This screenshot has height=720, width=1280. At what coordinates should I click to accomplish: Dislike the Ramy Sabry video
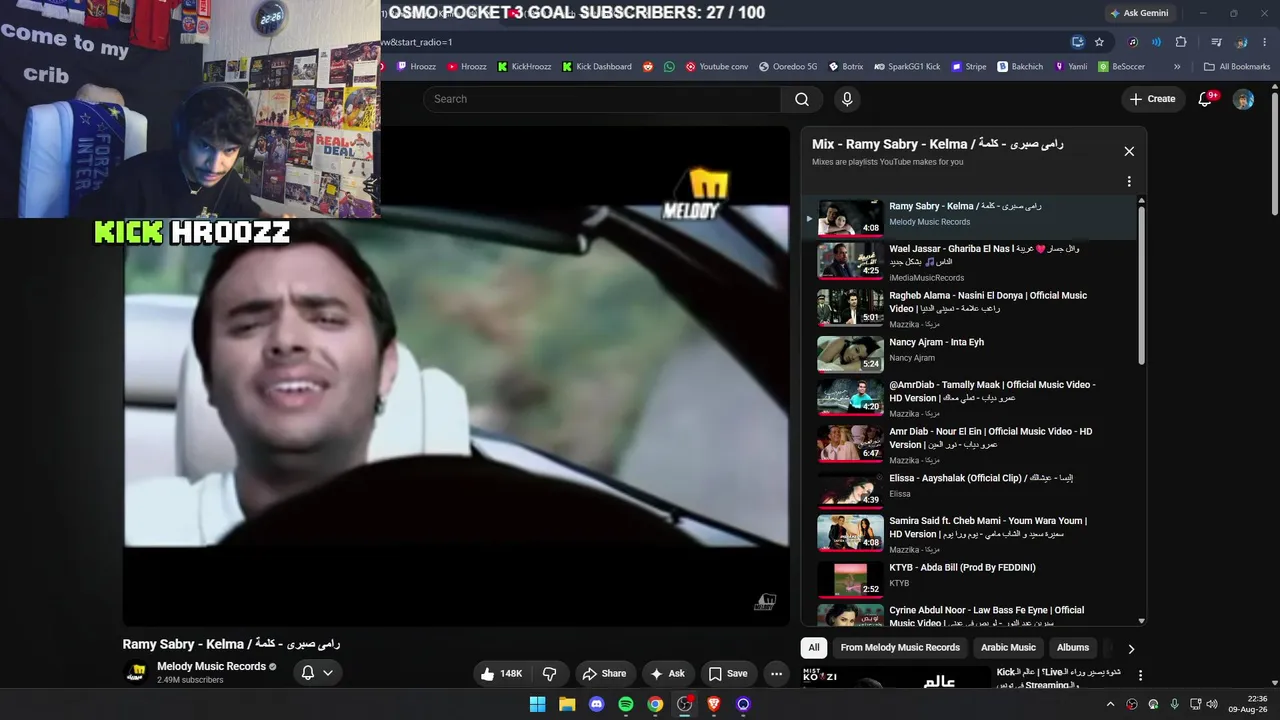549,674
